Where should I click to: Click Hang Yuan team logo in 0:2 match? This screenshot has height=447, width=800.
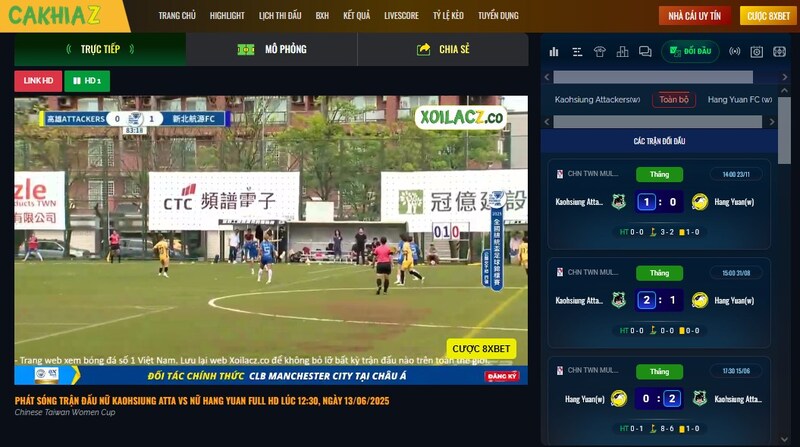point(619,399)
